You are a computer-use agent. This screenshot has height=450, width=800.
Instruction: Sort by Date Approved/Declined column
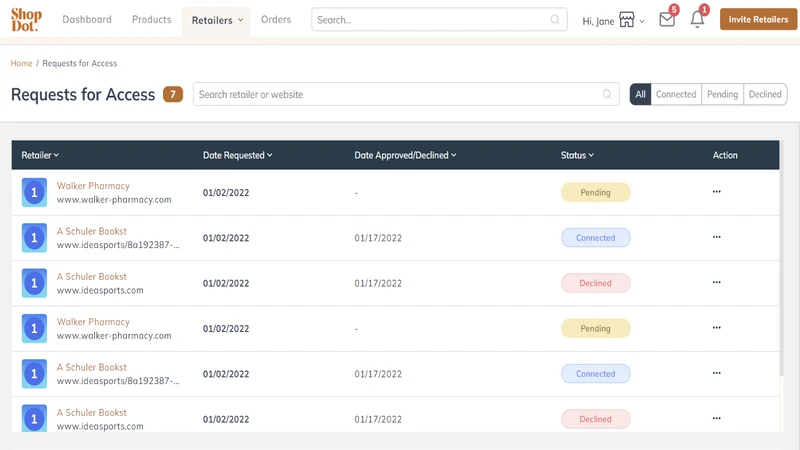point(405,155)
